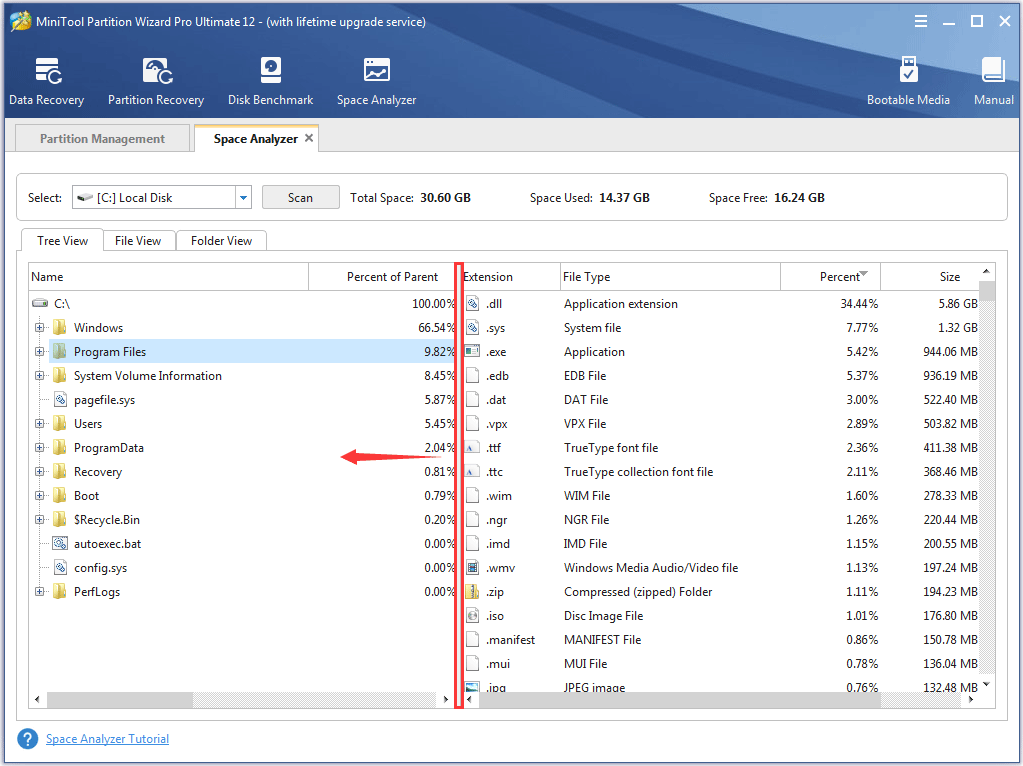The image size is (1023, 766).
Task: Create Bootable Media
Action: [908, 80]
